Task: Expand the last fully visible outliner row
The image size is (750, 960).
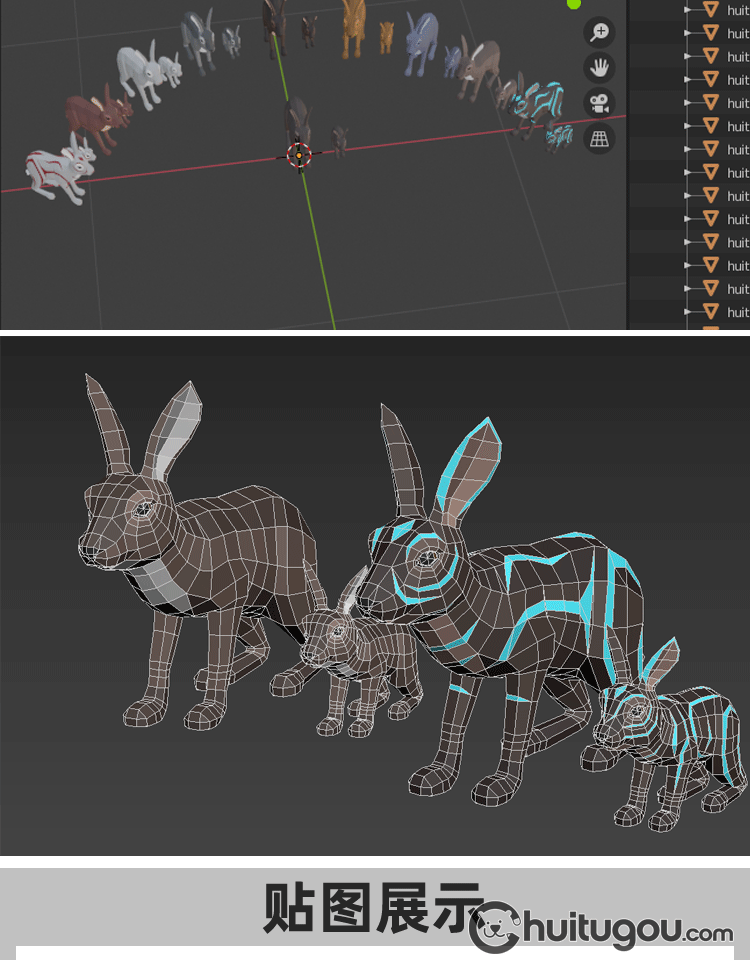Action: pyautogui.click(x=688, y=312)
